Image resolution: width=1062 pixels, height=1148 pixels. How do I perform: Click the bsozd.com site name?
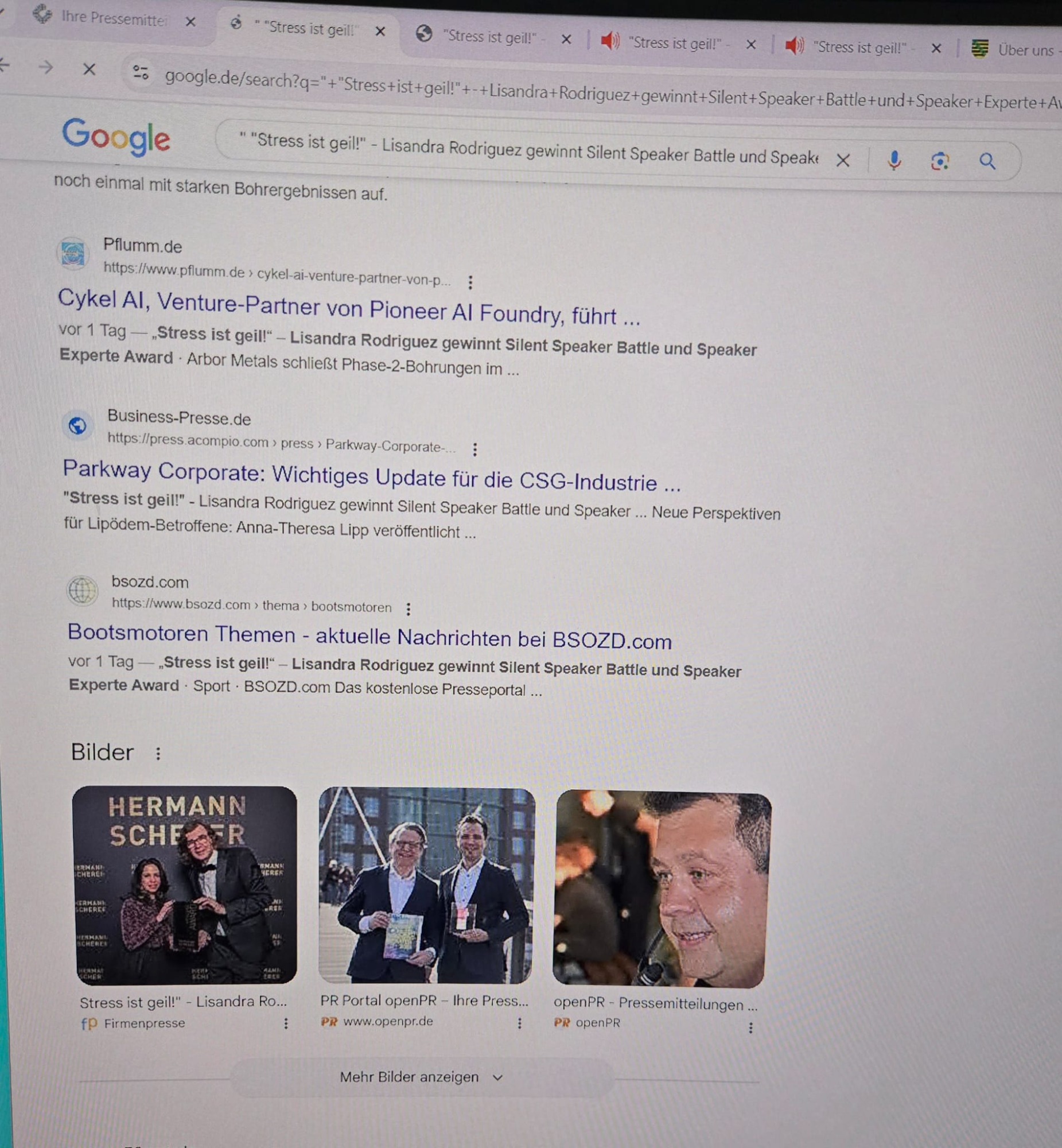pos(150,582)
